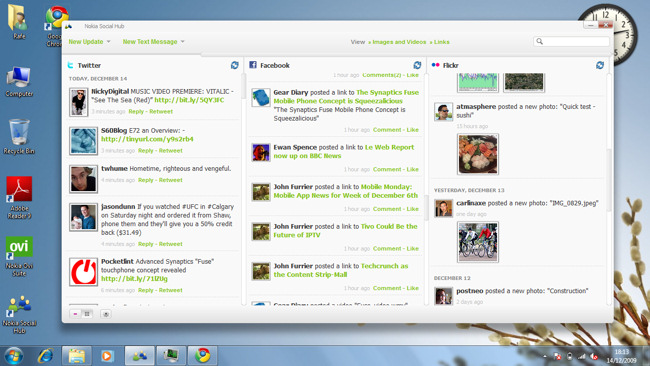
Task: Click the Facebook logo in column header
Action: [253, 65]
